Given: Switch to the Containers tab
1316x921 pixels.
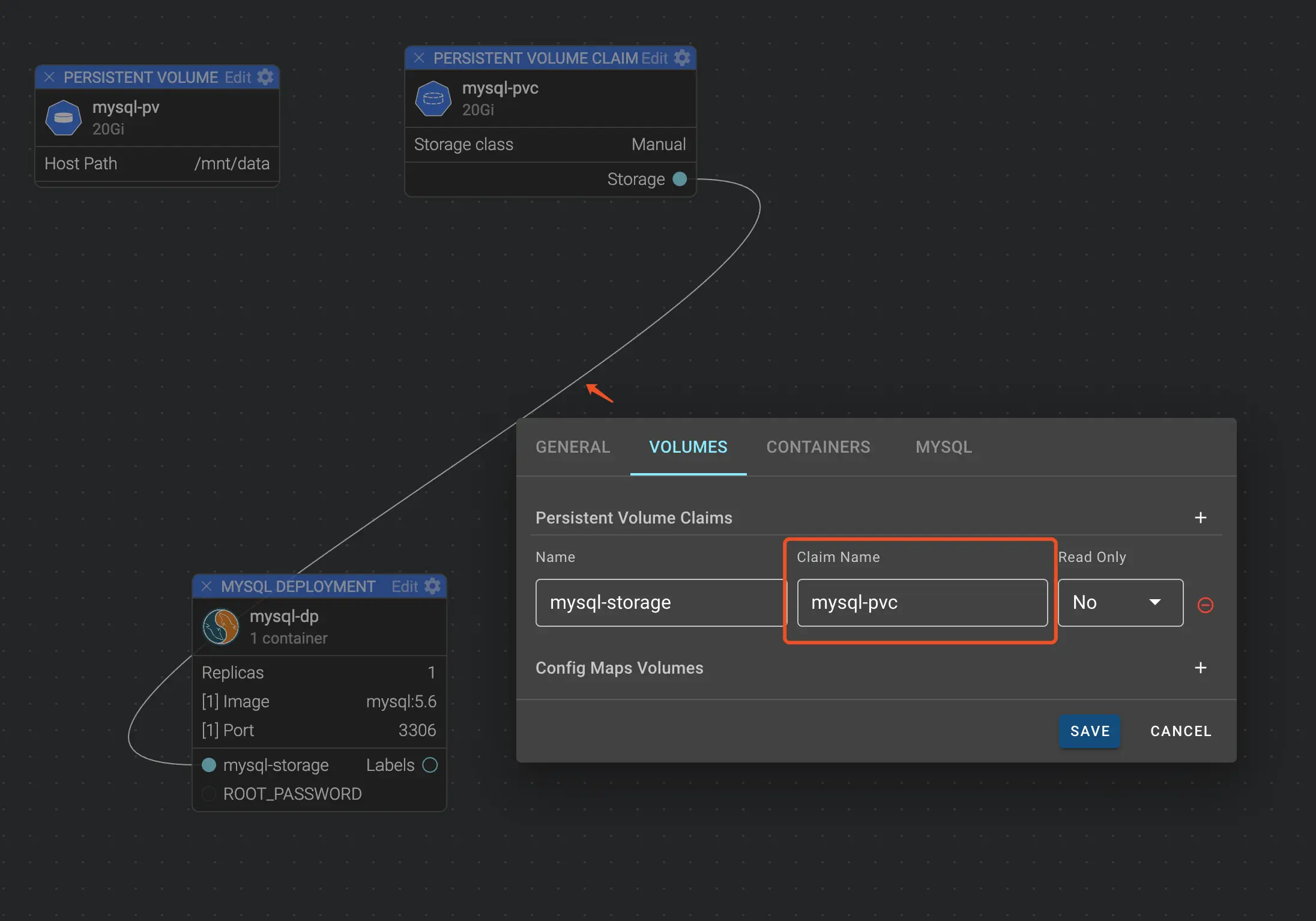Looking at the screenshot, I should point(818,447).
